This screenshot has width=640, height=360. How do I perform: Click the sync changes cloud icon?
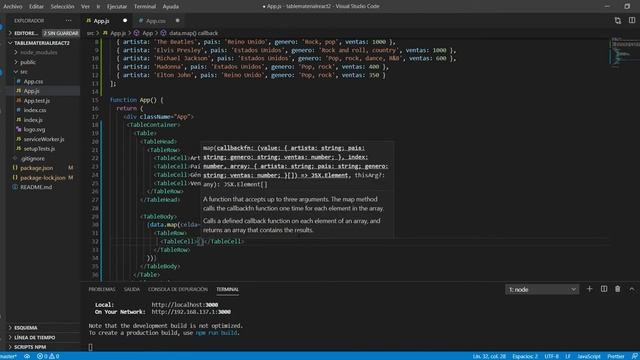(27, 356)
